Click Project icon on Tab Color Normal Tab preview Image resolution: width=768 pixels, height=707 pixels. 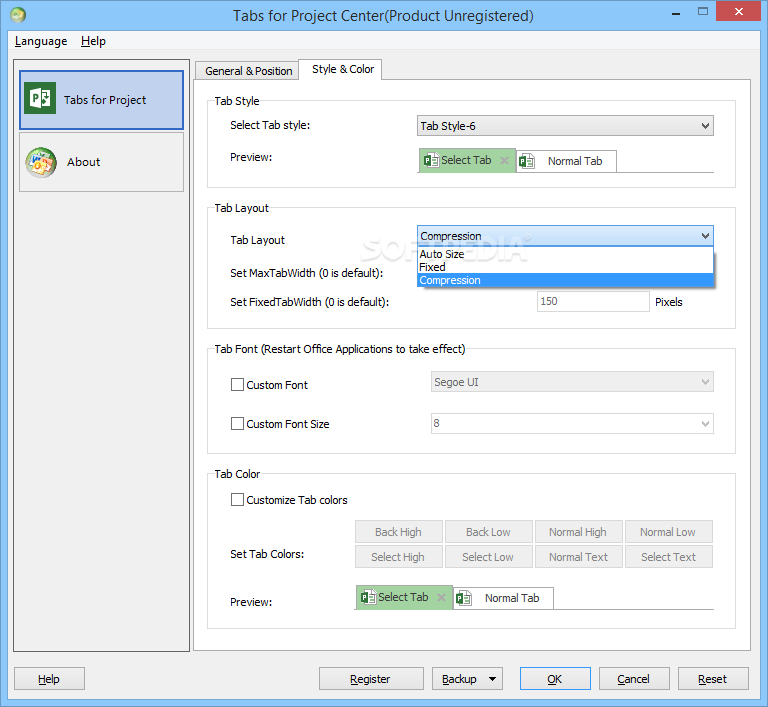pyautogui.click(x=463, y=598)
